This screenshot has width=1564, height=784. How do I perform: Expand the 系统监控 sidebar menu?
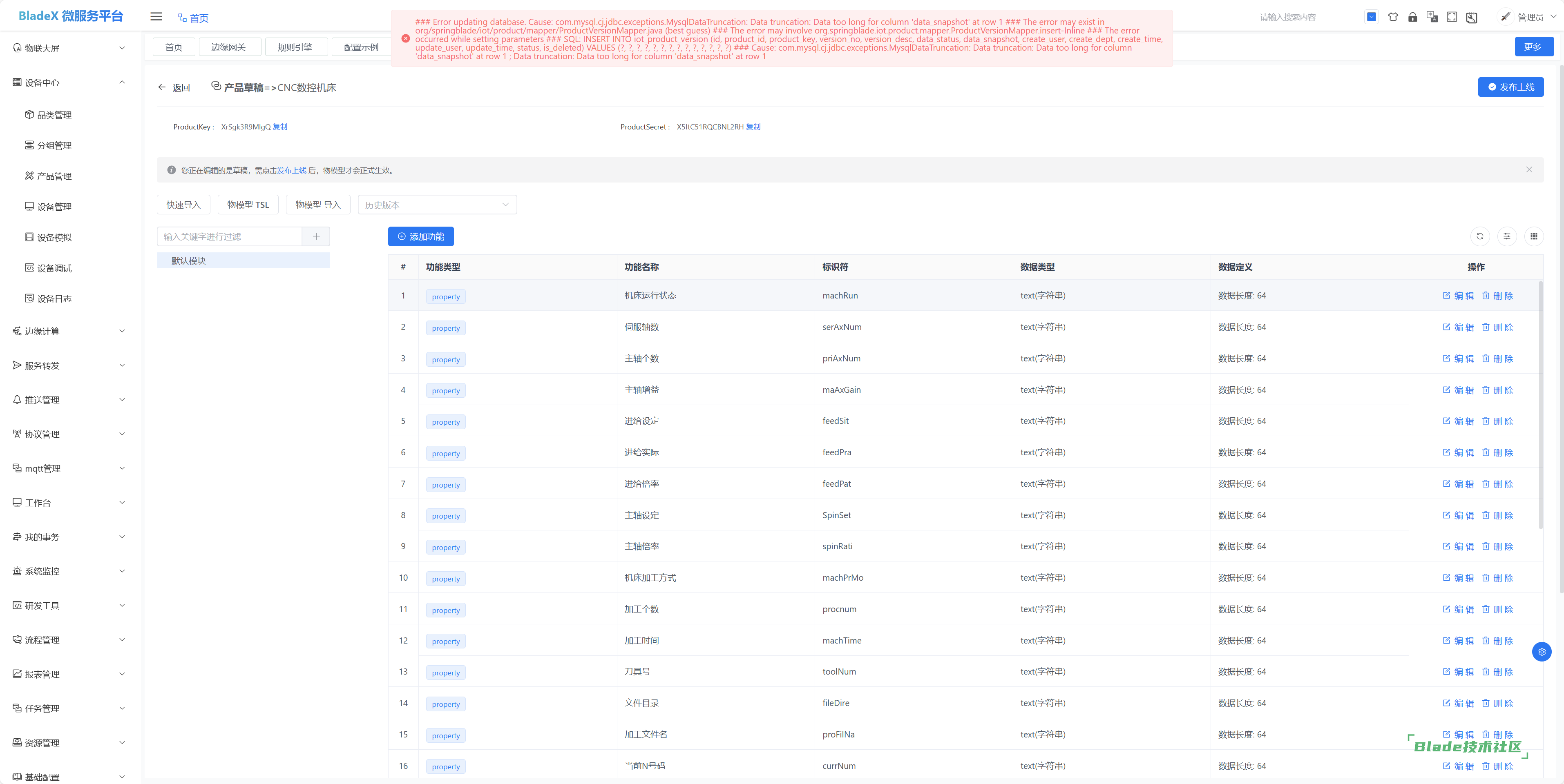[x=70, y=571]
